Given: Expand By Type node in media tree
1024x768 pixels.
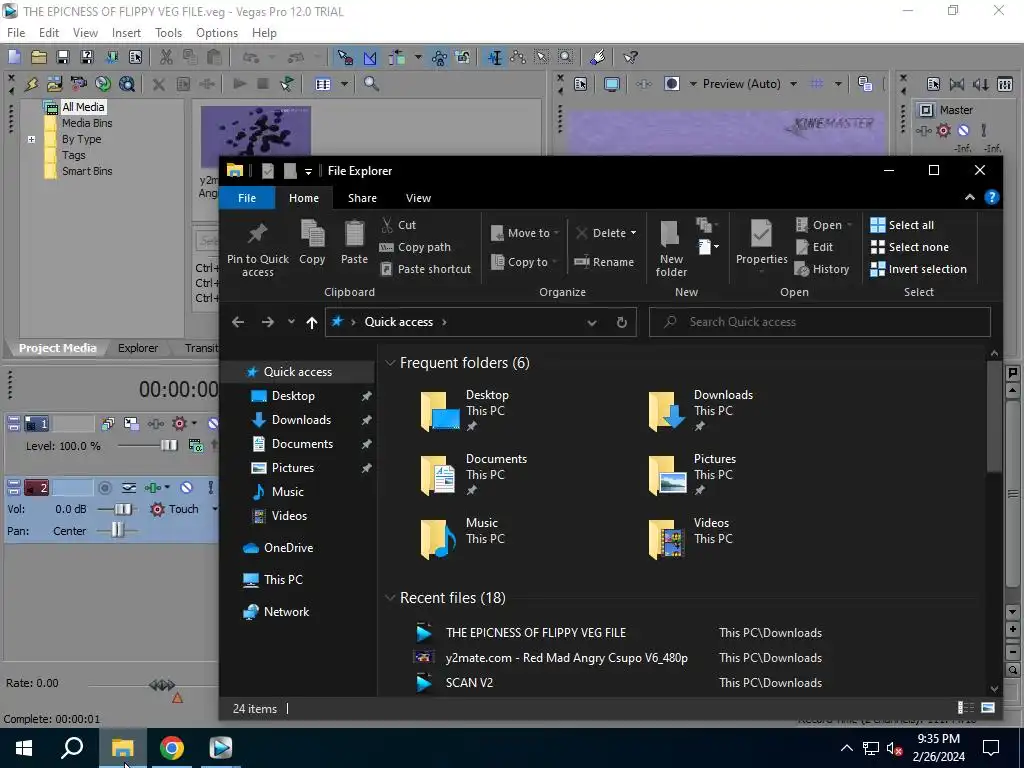Looking at the screenshot, I should [31, 139].
